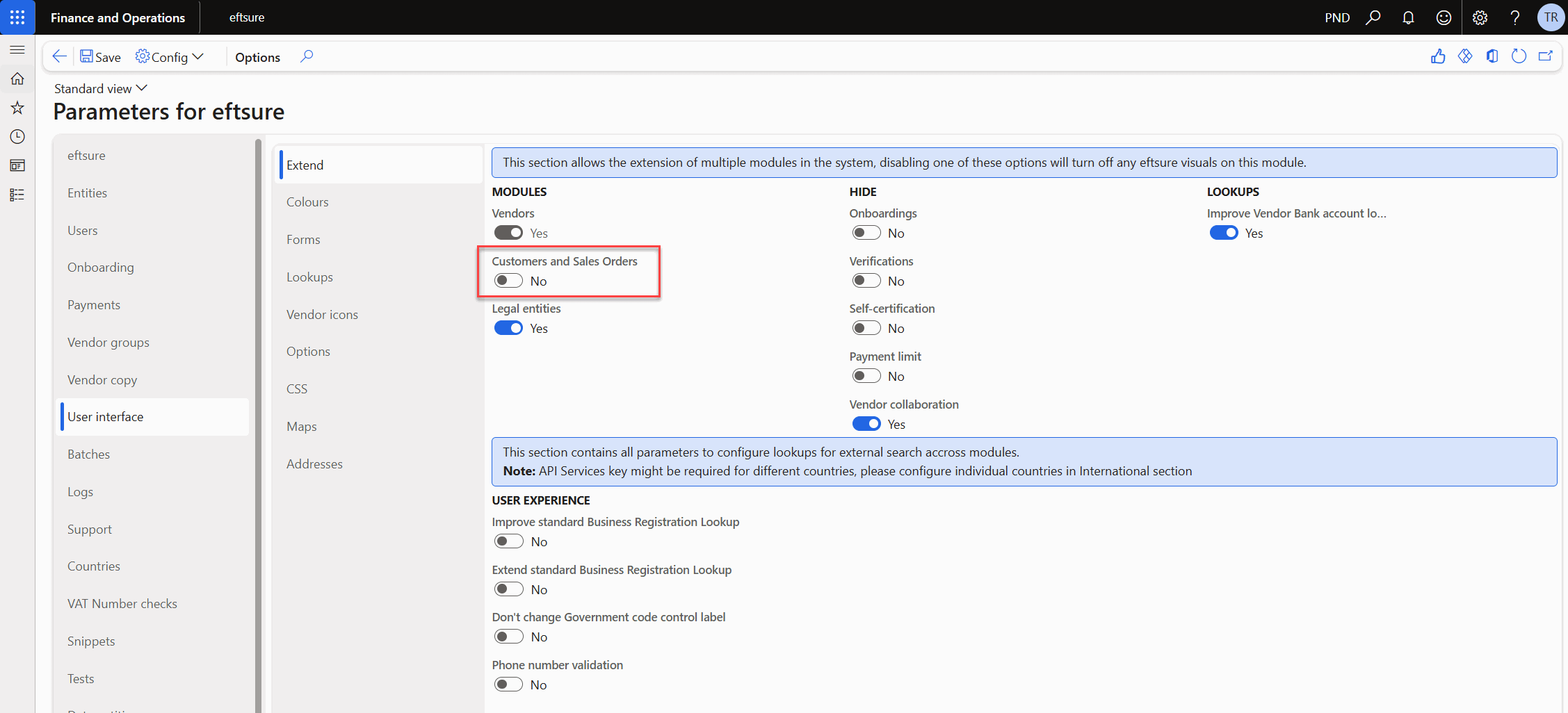1568x713 pixels.
Task: Open in Office app icon
Action: tap(1492, 56)
